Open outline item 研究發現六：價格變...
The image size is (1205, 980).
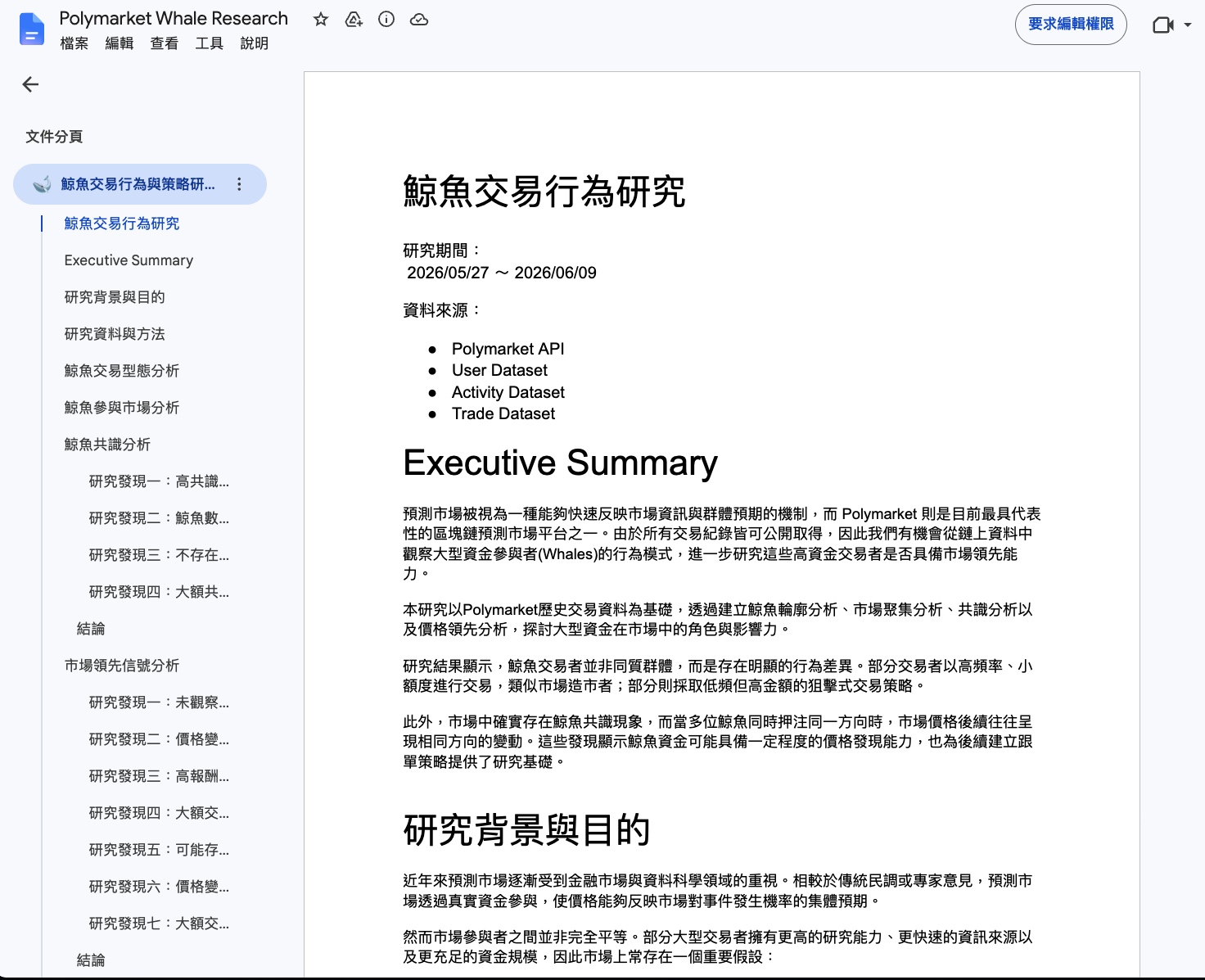159,887
